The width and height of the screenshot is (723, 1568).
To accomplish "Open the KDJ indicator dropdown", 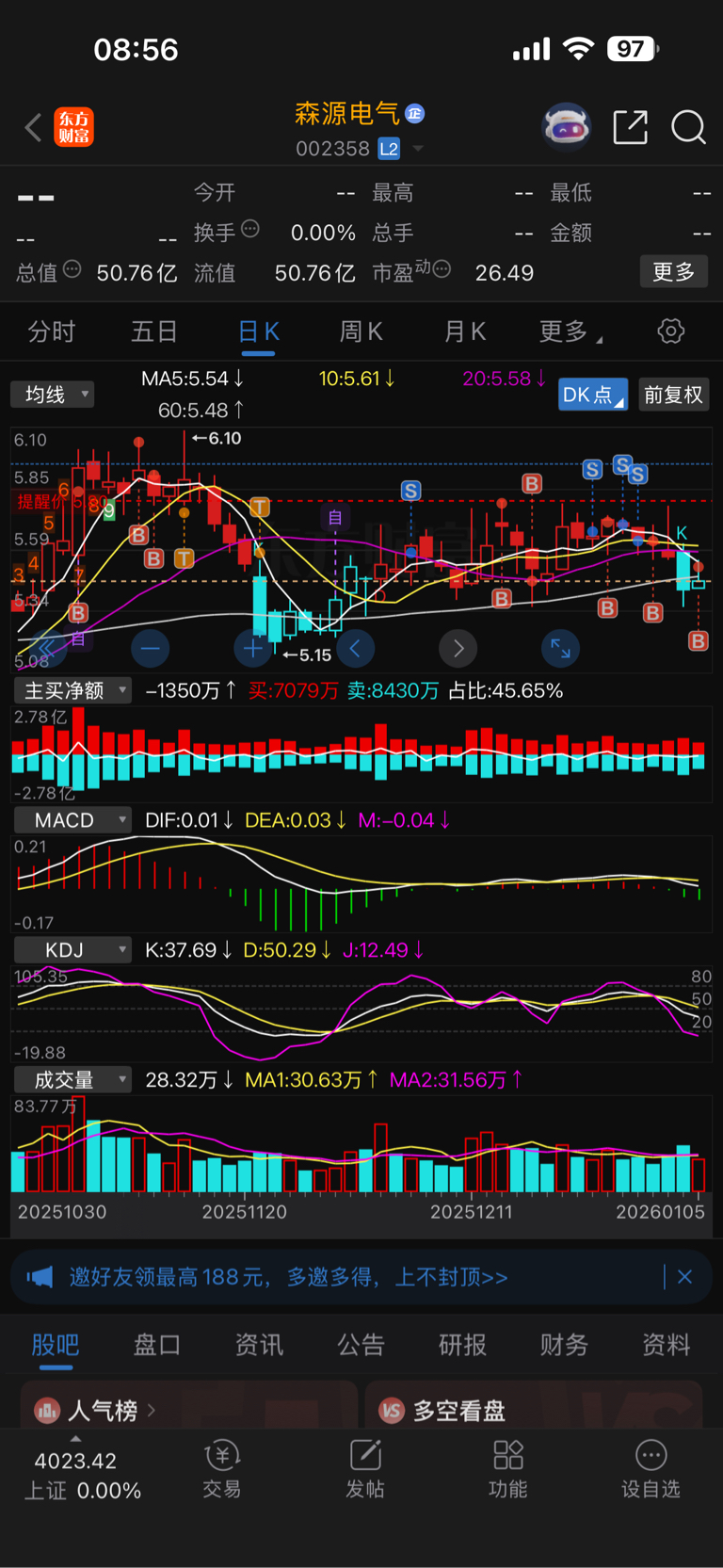I will [x=72, y=950].
